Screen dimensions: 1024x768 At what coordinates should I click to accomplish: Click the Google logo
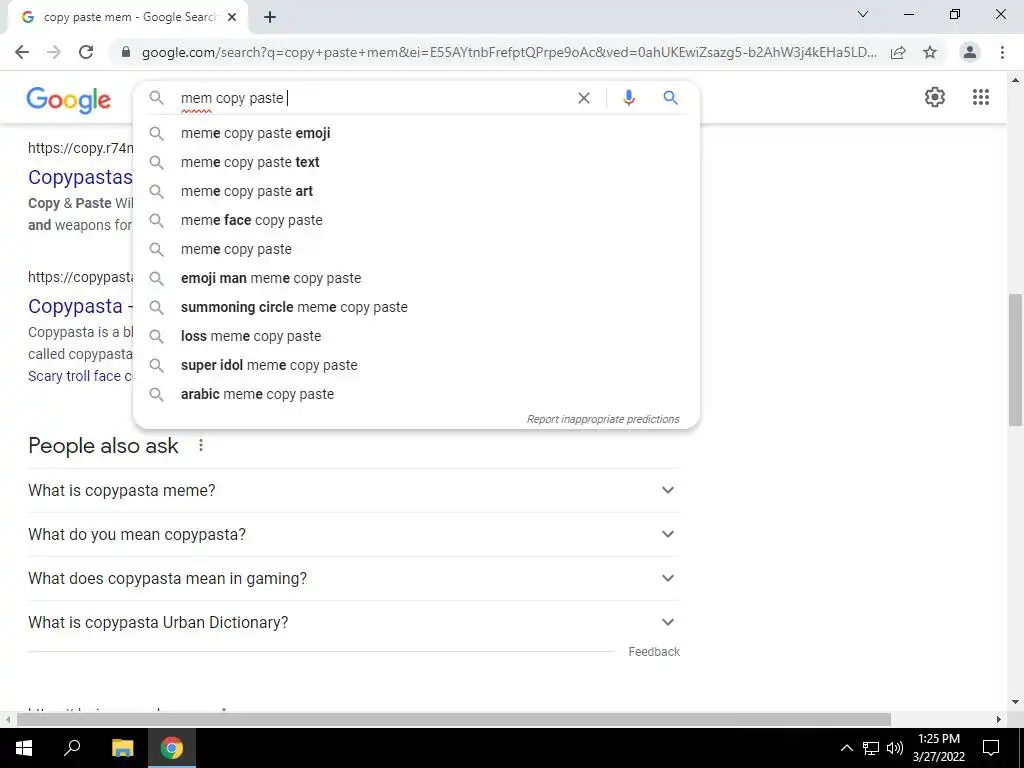click(69, 99)
